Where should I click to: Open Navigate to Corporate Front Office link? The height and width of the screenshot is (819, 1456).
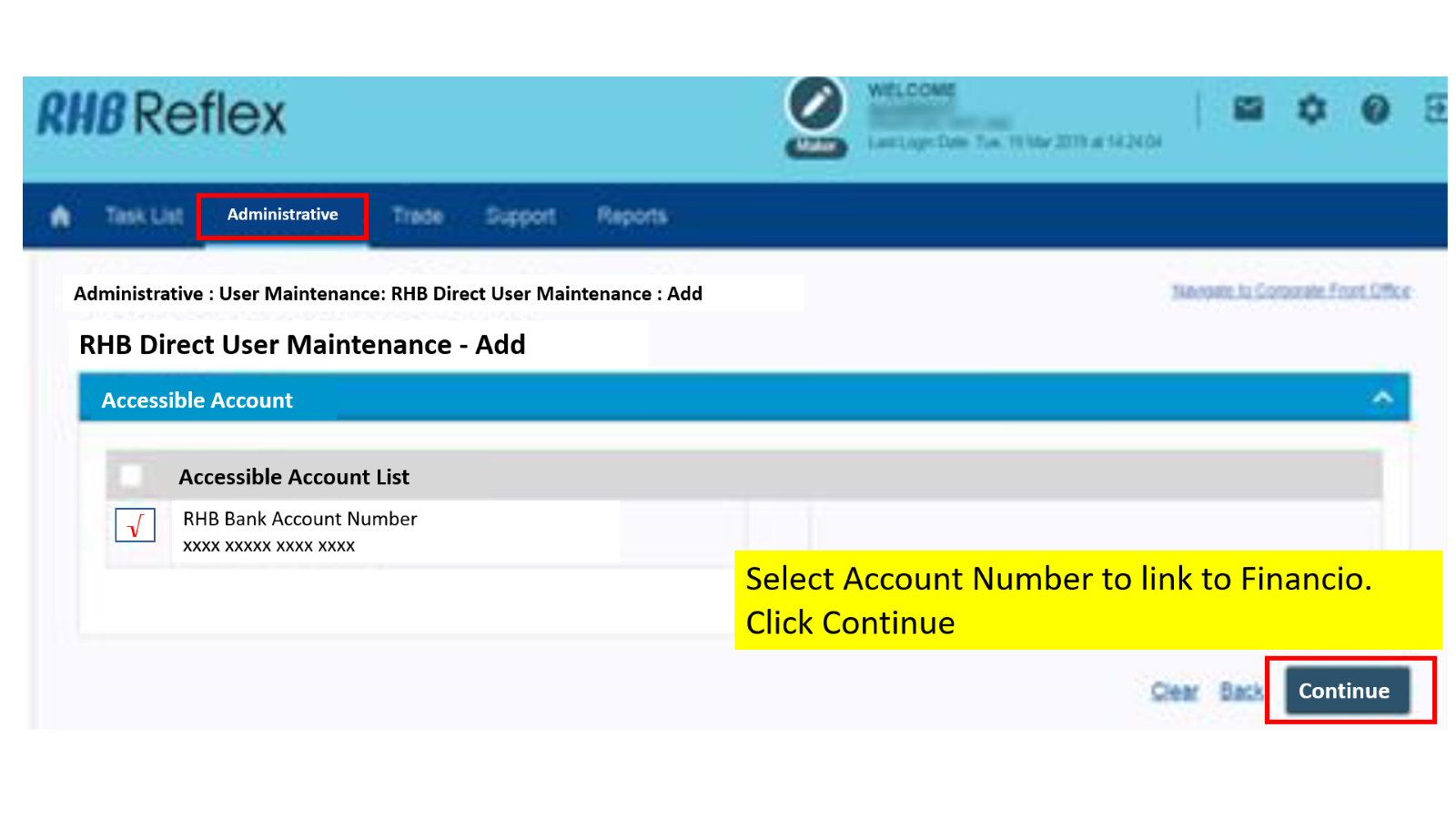click(1290, 291)
